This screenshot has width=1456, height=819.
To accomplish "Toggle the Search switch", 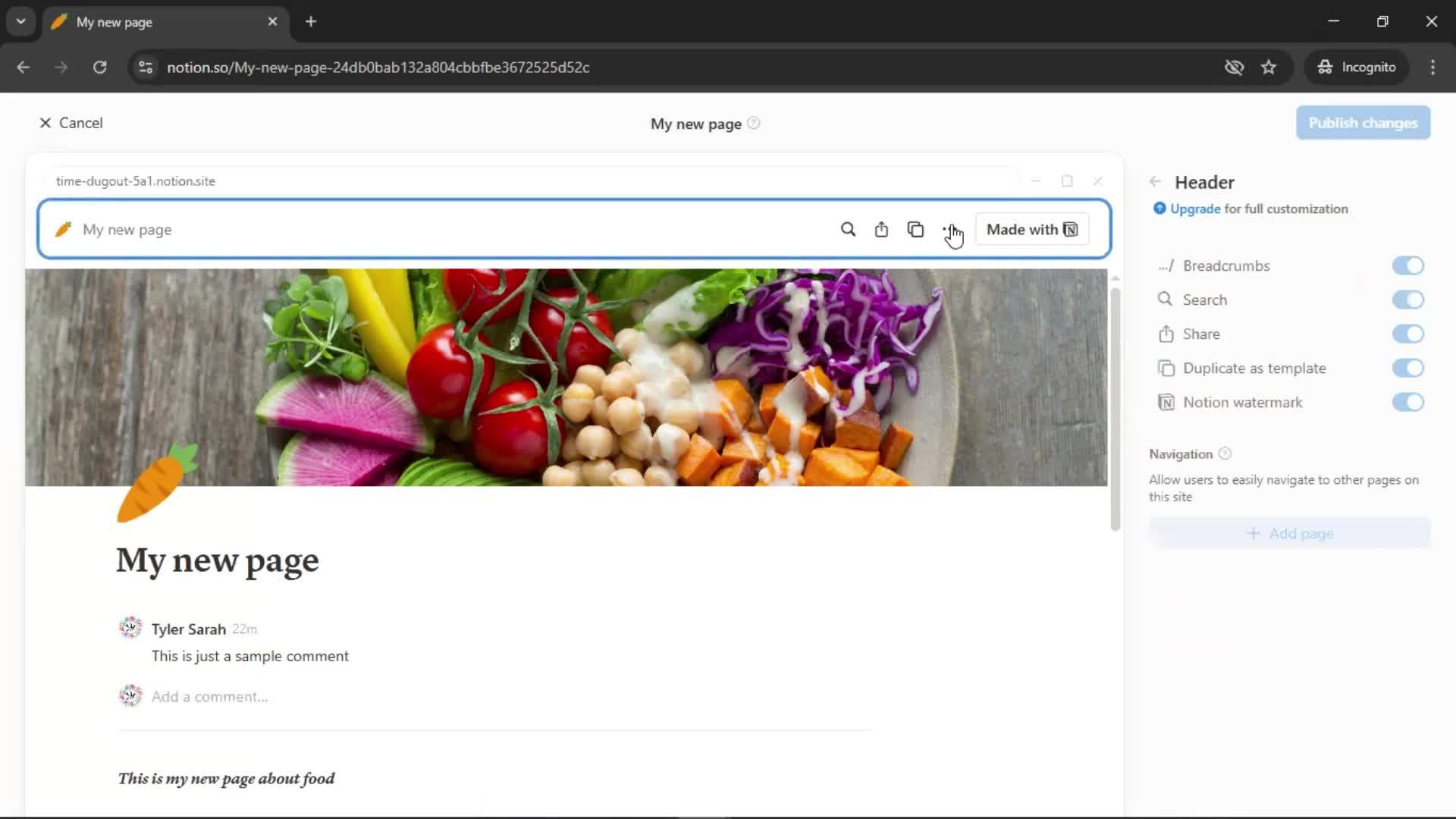I will point(1407,300).
